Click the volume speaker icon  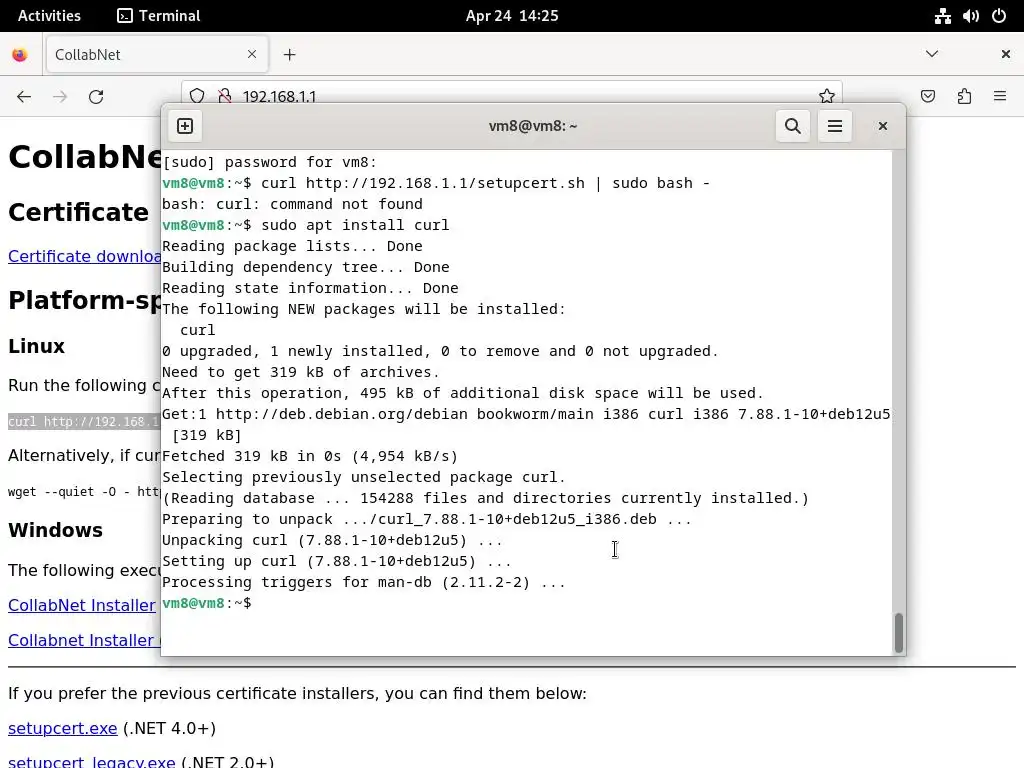[x=970, y=16]
